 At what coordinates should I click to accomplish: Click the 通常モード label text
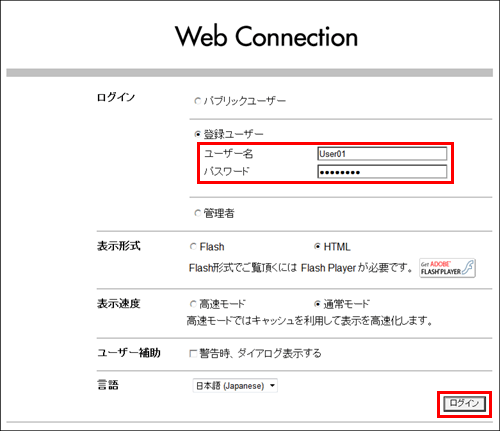[347, 304]
